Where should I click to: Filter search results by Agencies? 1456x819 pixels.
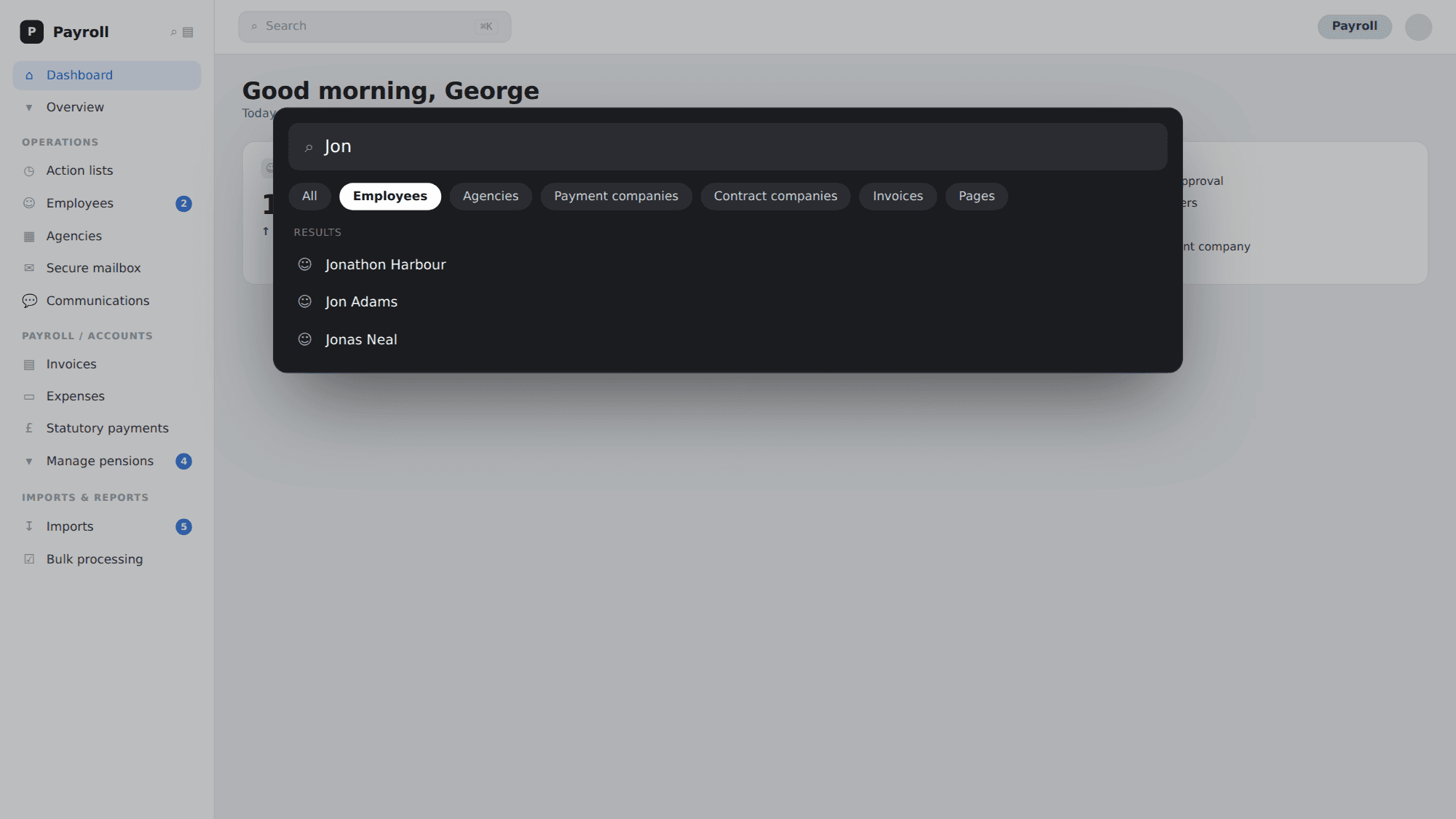491,196
